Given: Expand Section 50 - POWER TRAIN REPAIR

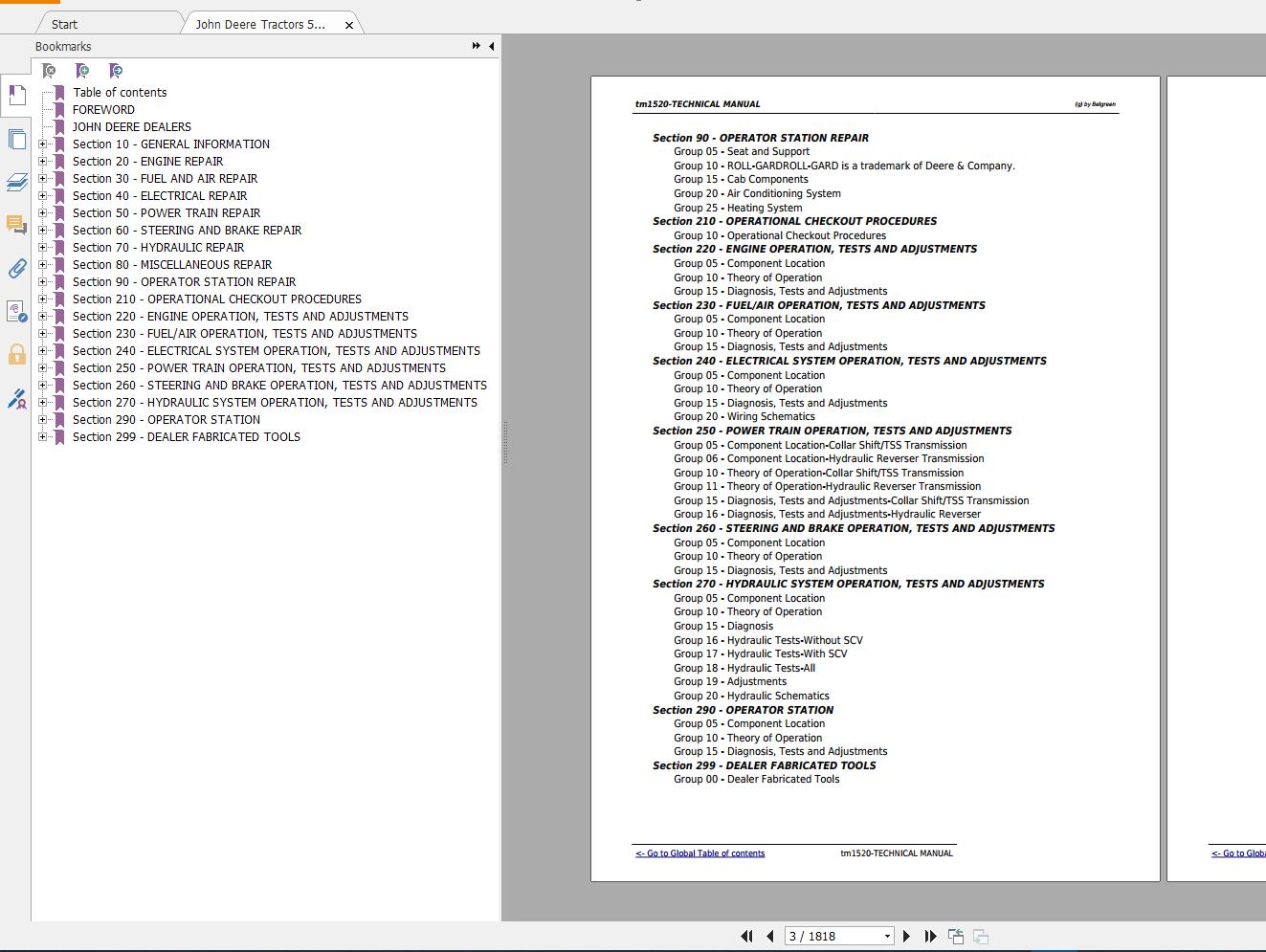Looking at the screenshot, I should click(x=42, y=213).
